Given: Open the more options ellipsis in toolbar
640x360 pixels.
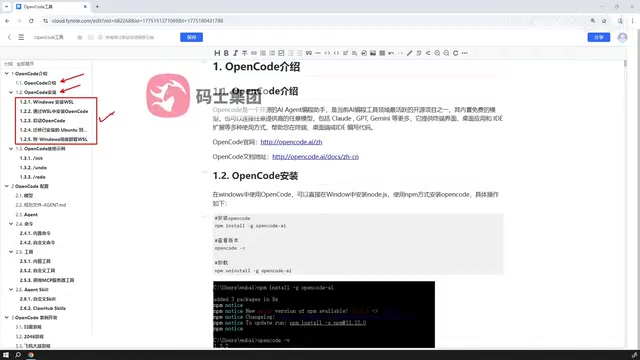Looking at the screenshot, I should (464, 53).
